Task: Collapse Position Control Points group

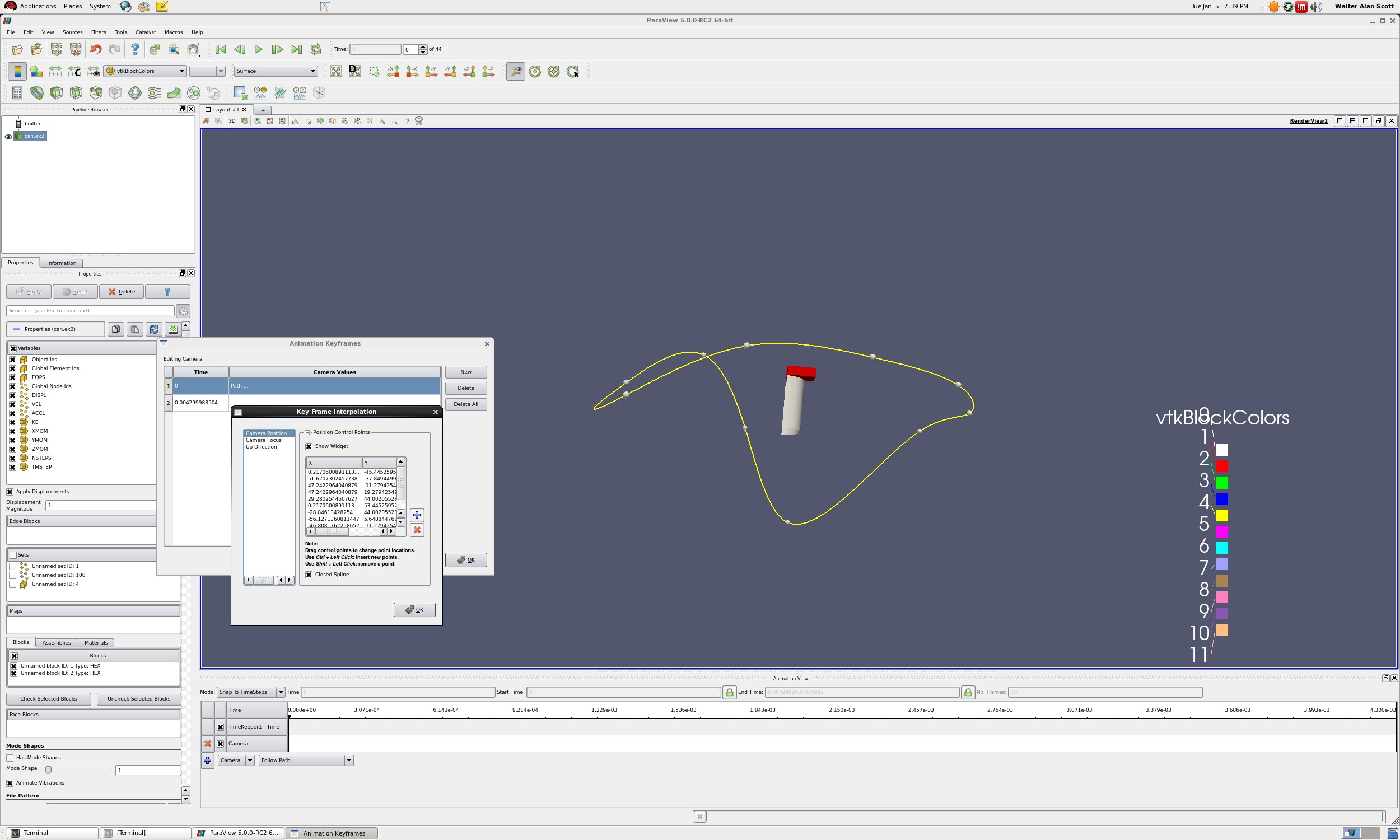Action: coord(307,432)
